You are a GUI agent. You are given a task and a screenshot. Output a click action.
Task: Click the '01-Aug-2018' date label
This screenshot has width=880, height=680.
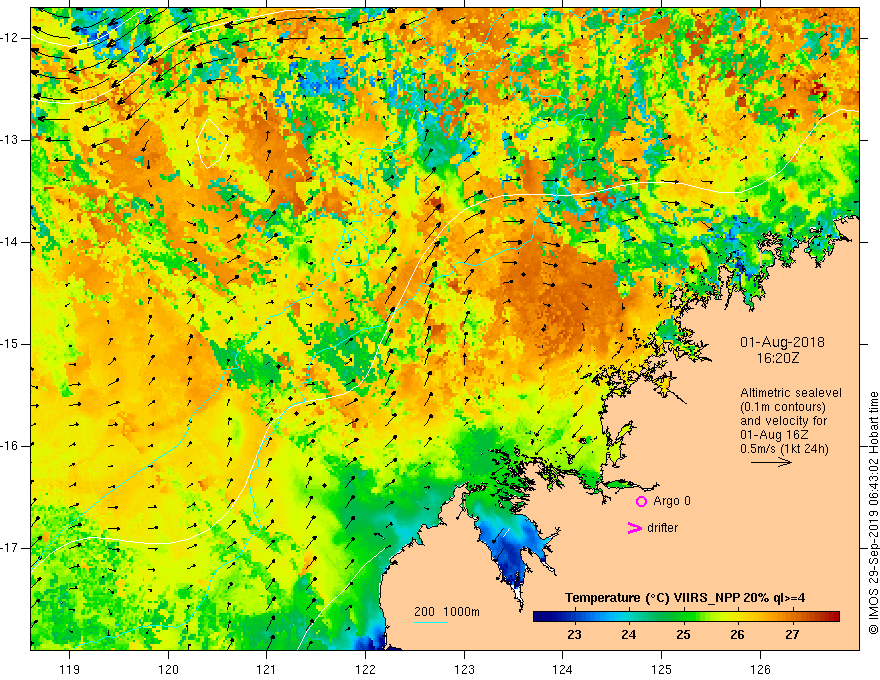(782, 342)
